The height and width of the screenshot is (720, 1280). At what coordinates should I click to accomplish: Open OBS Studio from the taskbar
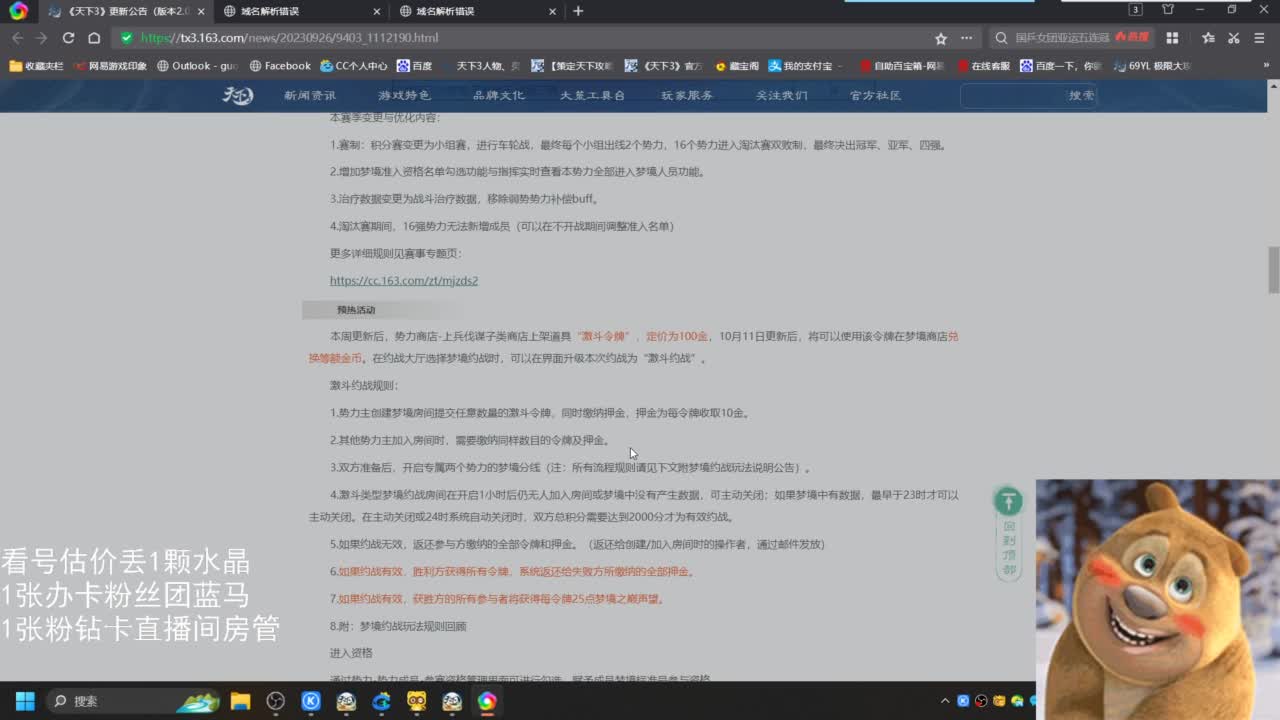276,701
